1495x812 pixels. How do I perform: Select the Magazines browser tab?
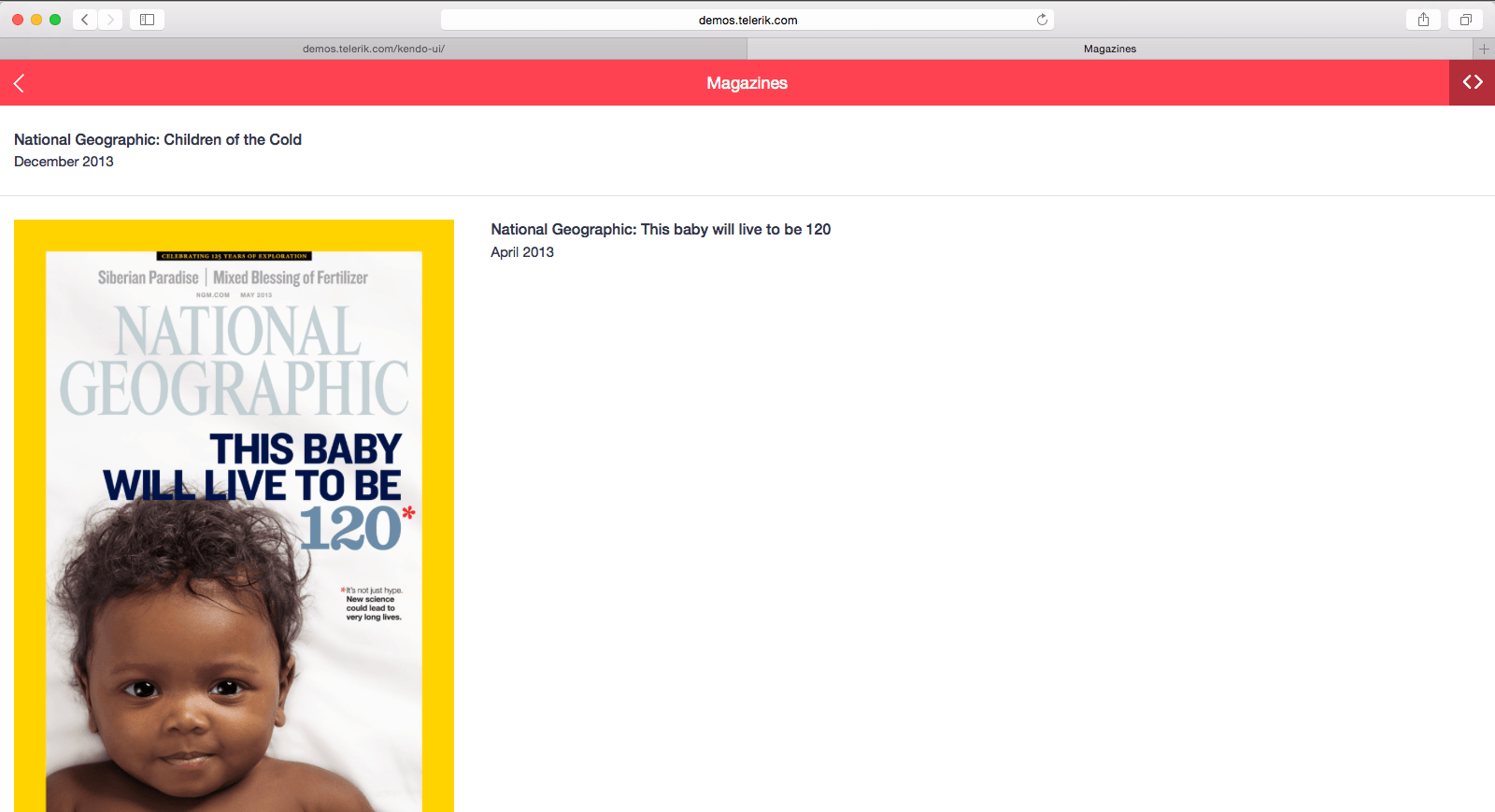tap(1110, 49)
